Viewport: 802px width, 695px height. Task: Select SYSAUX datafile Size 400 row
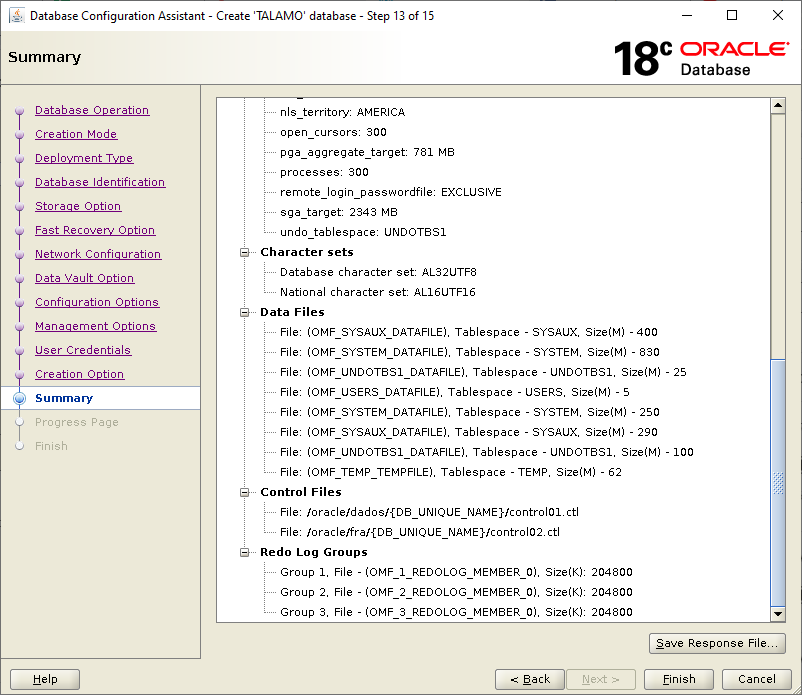469,332
